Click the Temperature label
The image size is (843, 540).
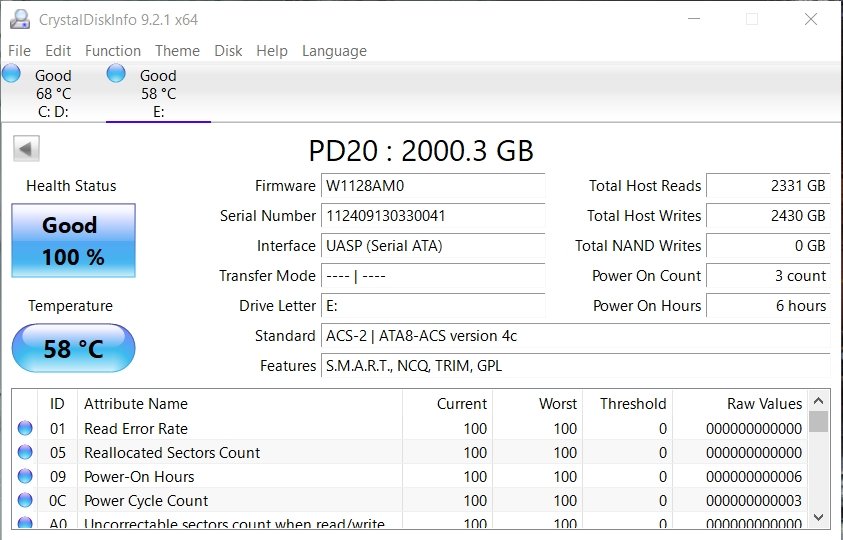(70, 306)
